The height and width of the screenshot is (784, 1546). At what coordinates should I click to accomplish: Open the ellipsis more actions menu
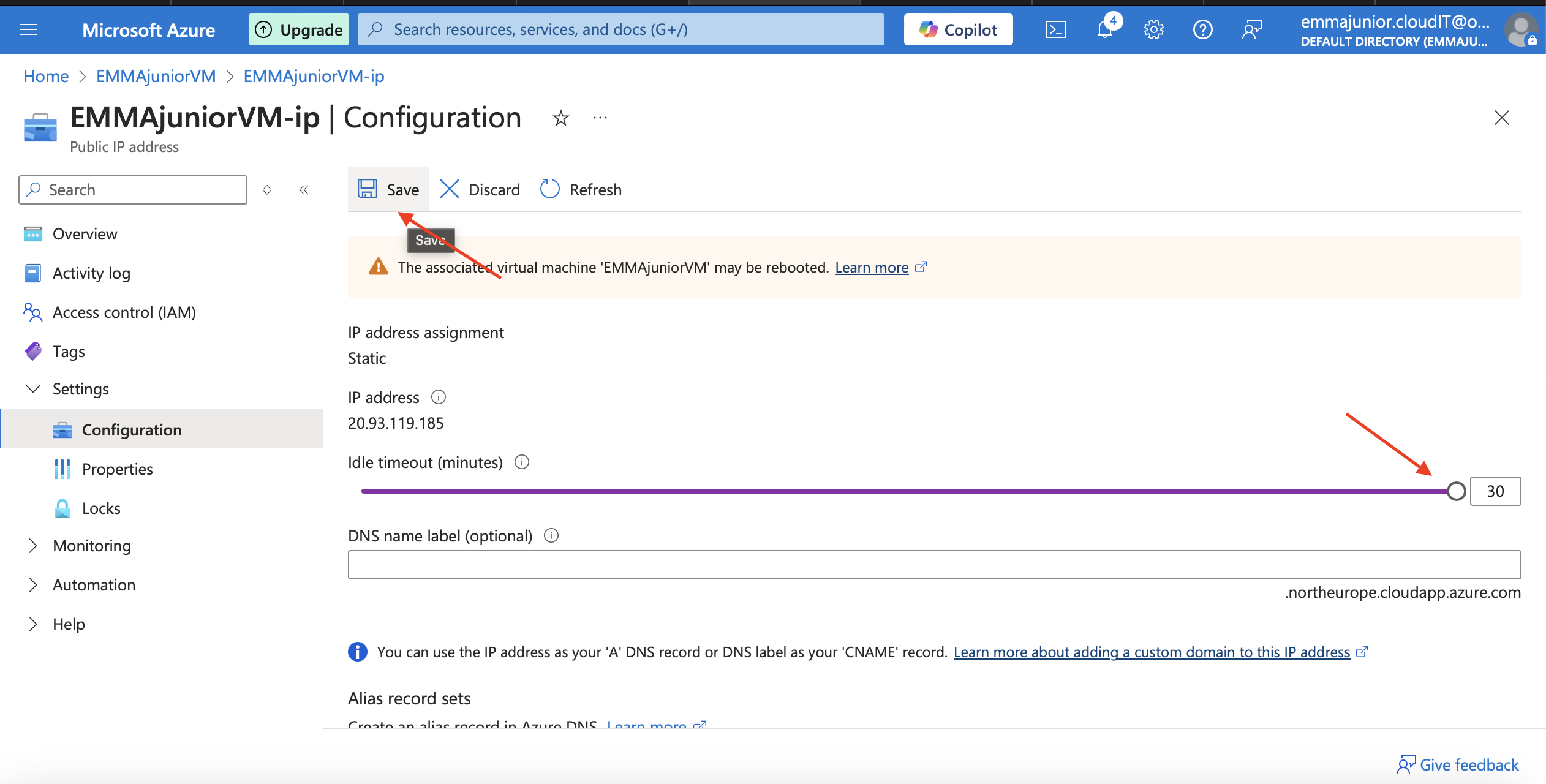tap(600, 118)
